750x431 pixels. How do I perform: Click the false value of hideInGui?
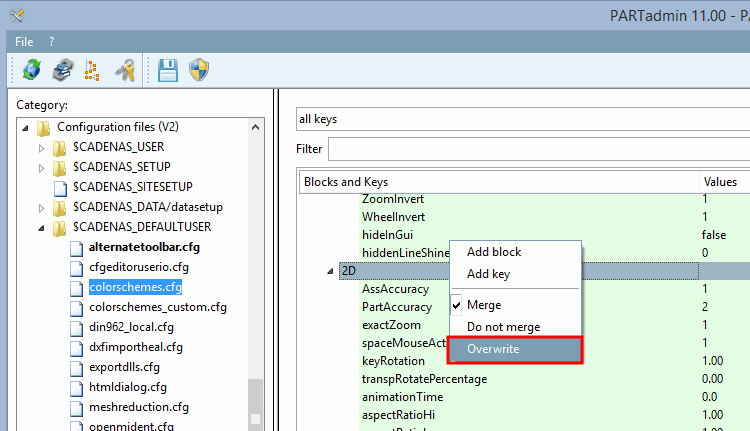(714, 235)
